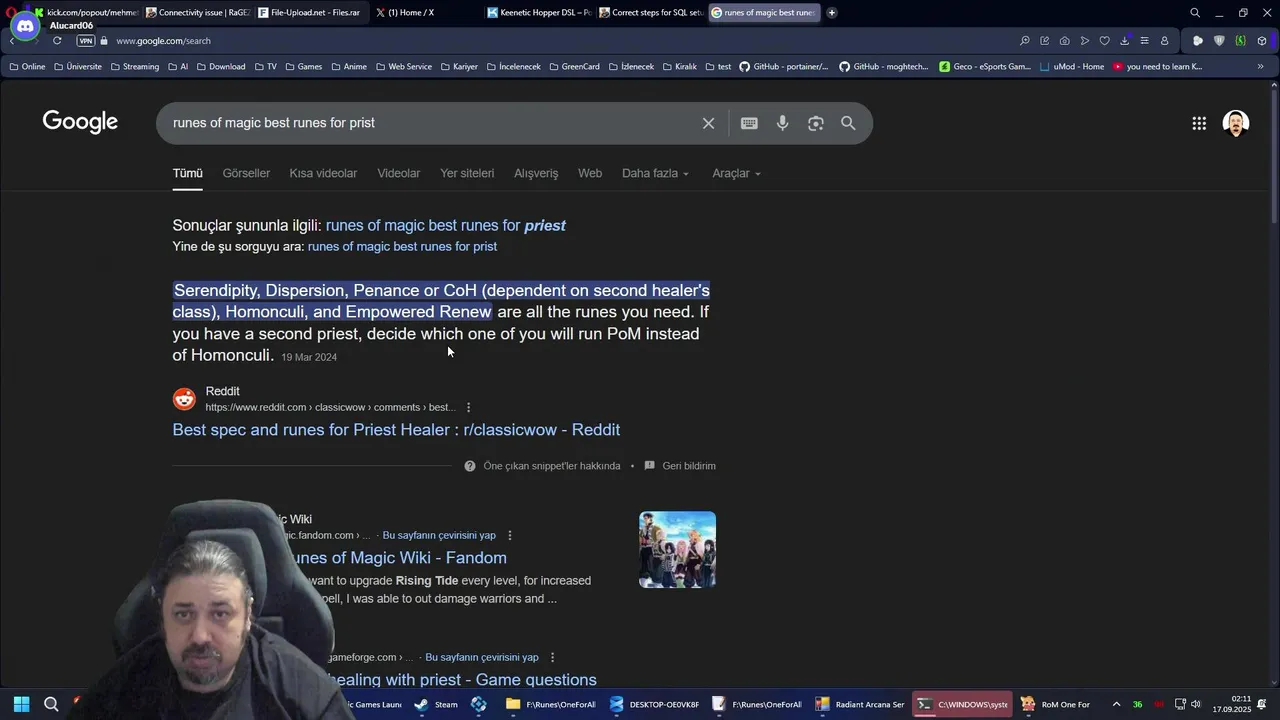
Task: Switch to the File-Upload.net tab
Action: (x=309, y=13)
